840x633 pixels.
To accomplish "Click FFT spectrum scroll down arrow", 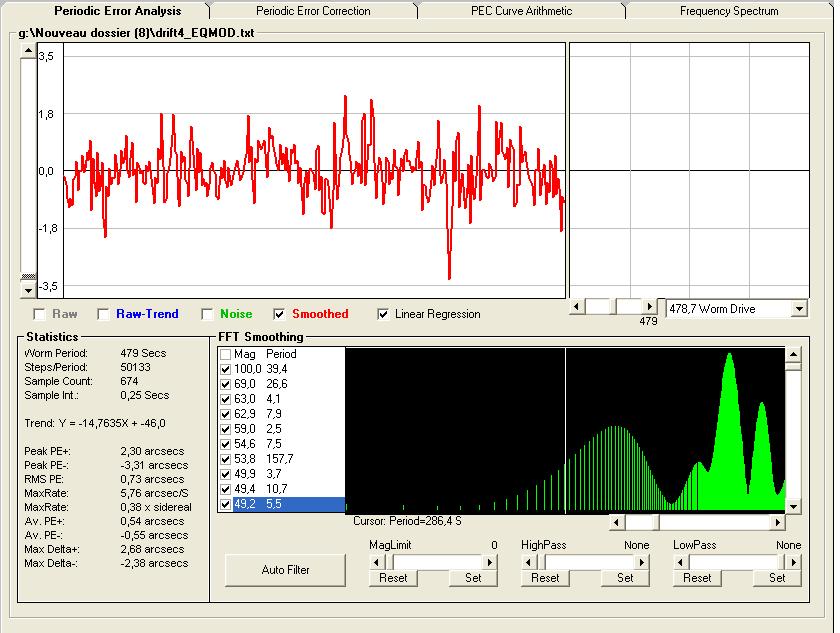I will pyautogui.click(x=793, y=507).
